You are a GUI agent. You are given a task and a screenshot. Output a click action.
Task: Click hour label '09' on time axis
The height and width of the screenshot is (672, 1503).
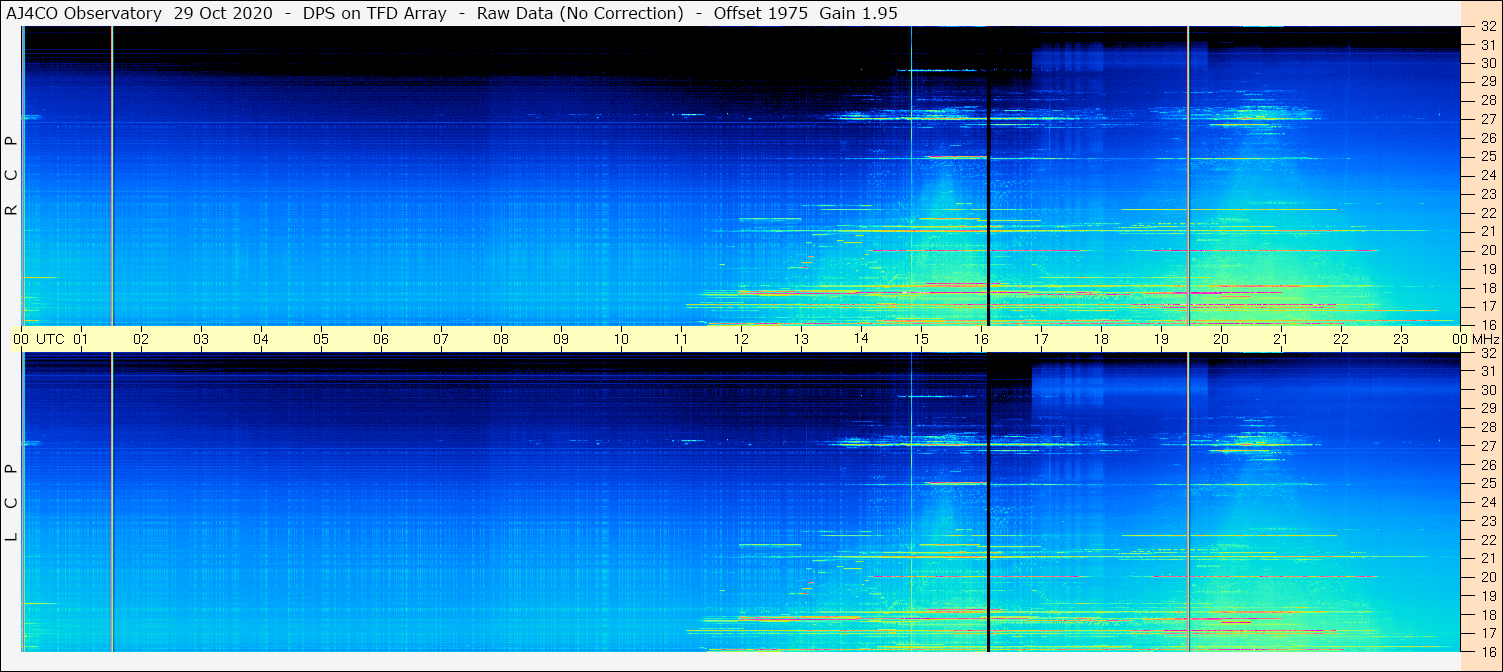point(561,339)
